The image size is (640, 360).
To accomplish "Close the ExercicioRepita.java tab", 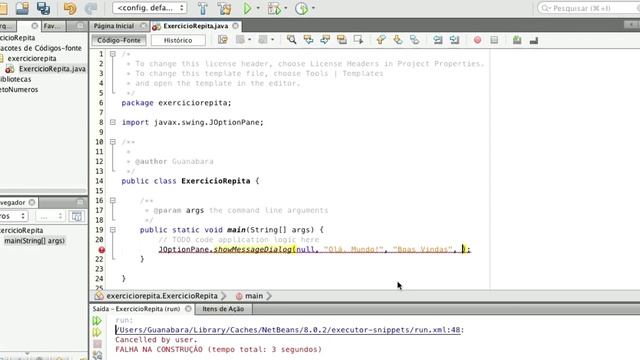I will [x=236, y=26].
